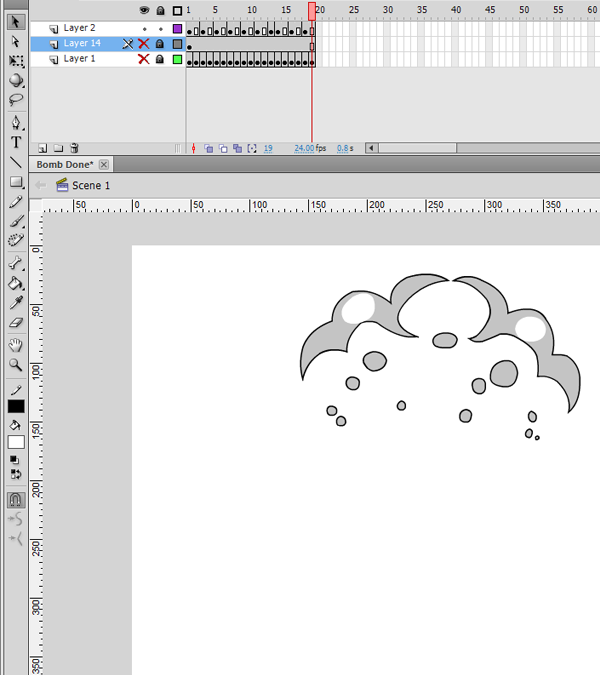Unlock Layer 14 padlock
Screen dimensions: 600x675
click(160, 44)
